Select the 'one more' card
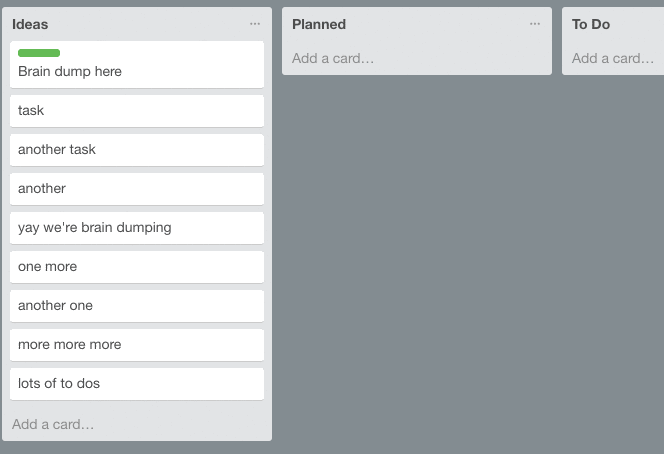This screenshot has width=664, height=454. [137, 267]
